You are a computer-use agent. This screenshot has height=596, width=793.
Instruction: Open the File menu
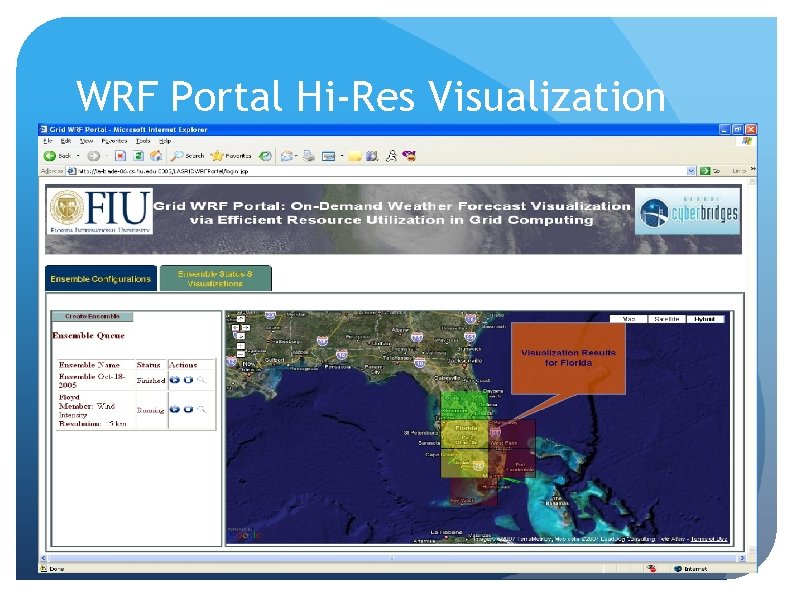48,141
